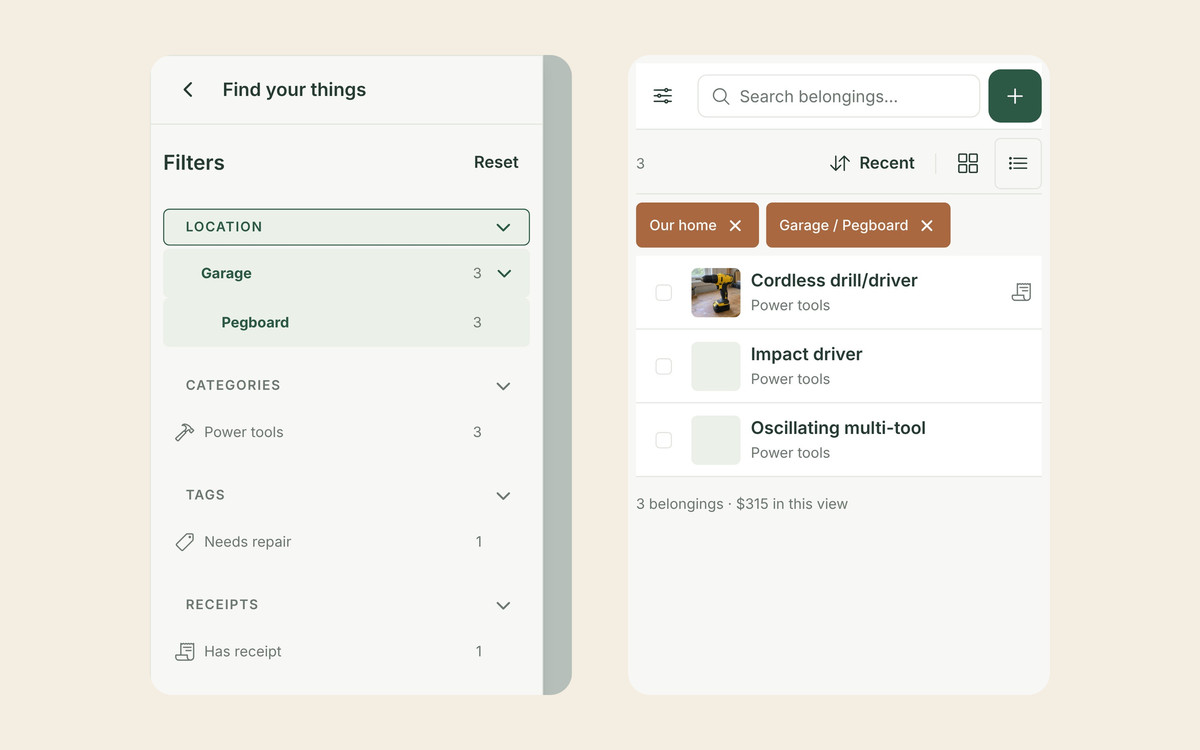
Task: Click the magnifying glass search icon
Action: [720, 97]
